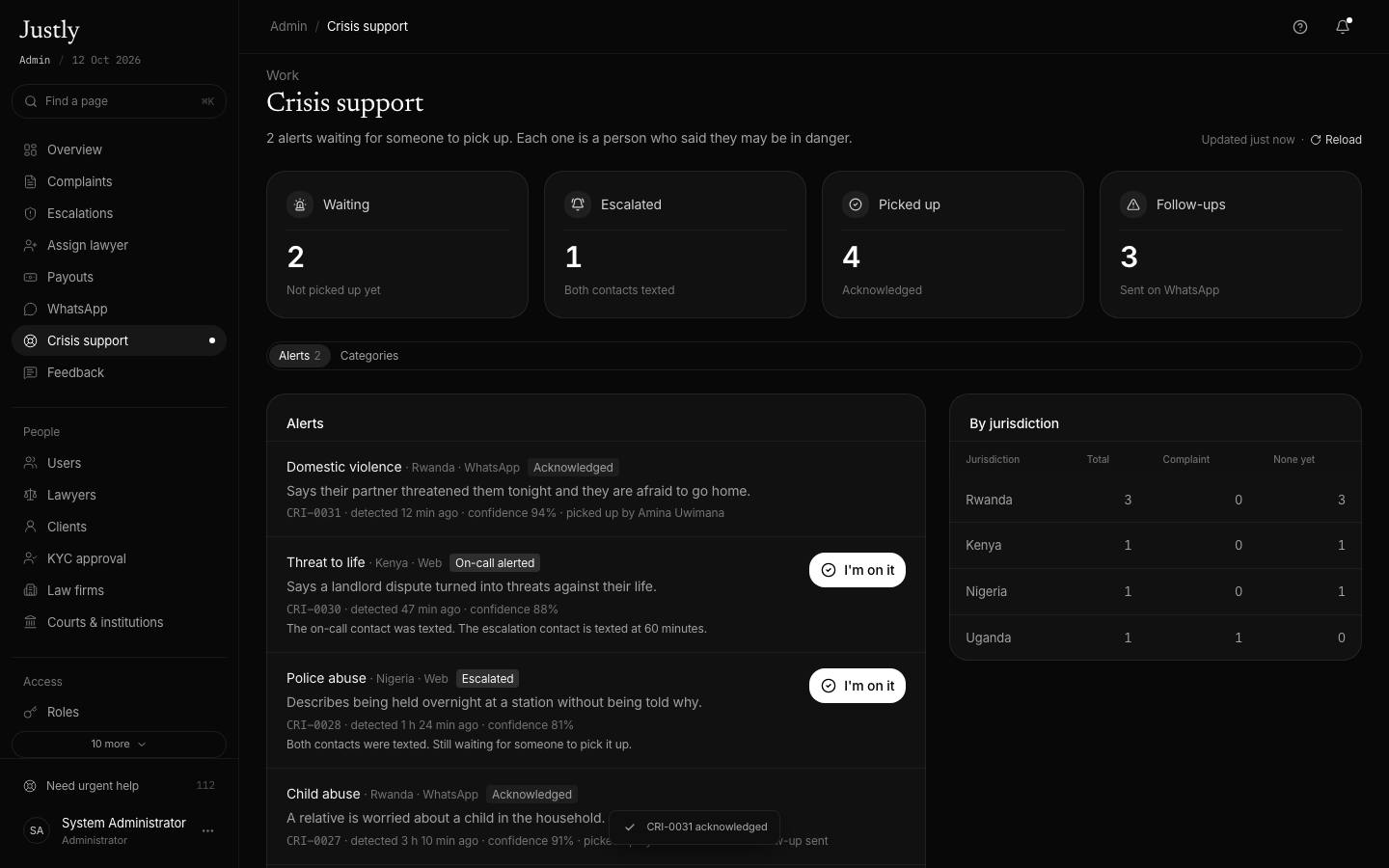Click the Find a page search field
1389x868 pixels.
119,101
